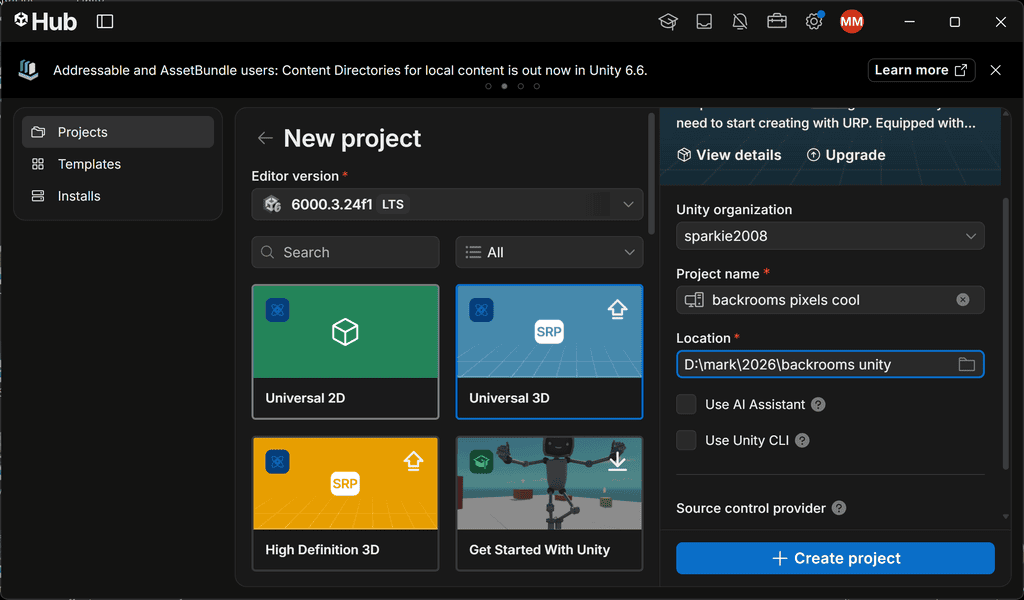
Task: Select the Universal 2D template card
Action: click(345, 351)
